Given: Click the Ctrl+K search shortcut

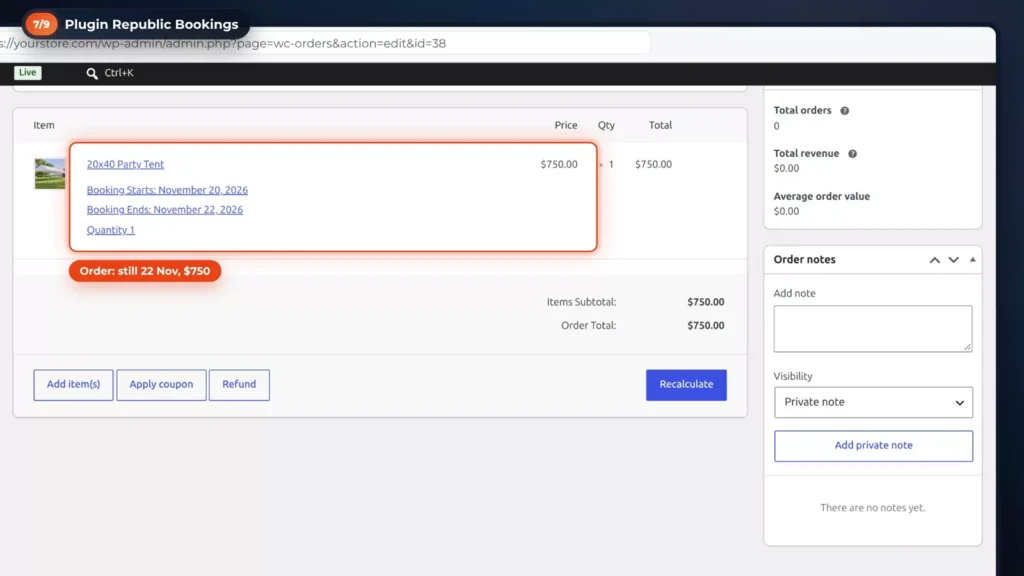Looking at the screenshot, I should coord(119,73).
